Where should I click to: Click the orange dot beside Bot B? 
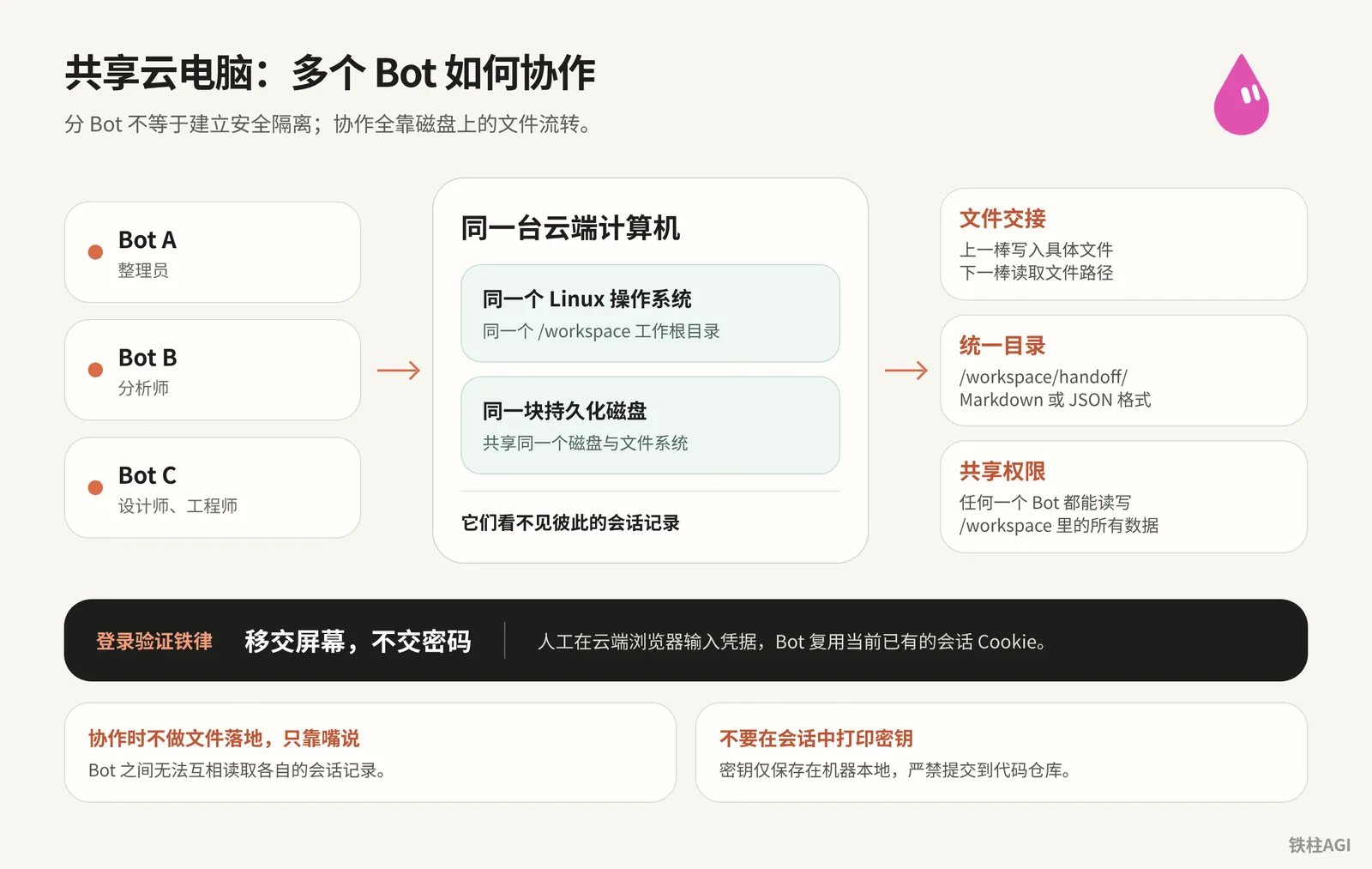[95, 370]
